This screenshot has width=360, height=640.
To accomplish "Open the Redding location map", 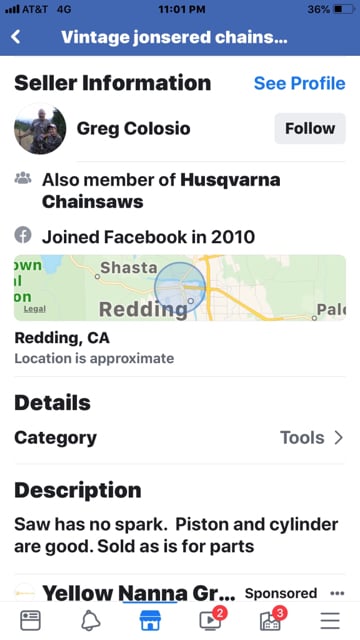I will click(x=180, y=288).
